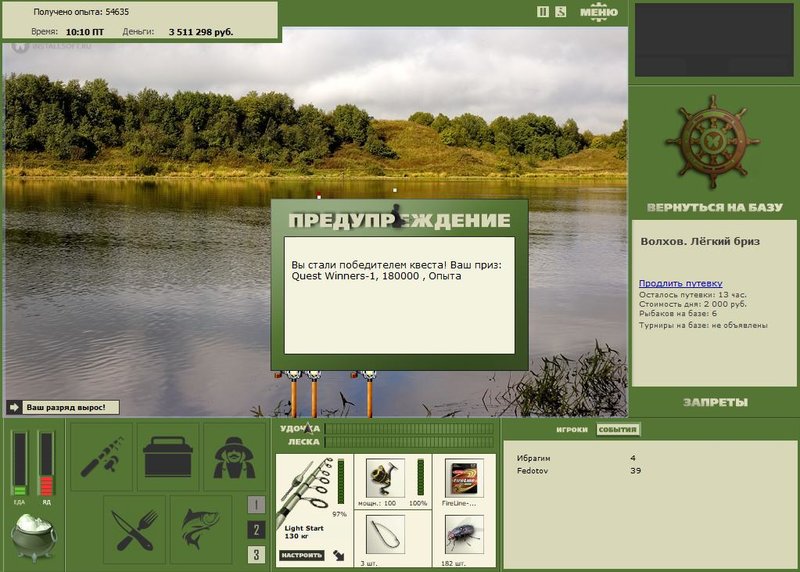Open the fisherman profile icon
Image resolution: width=800 pixels, height=572 pixels.
(x=234, y=456)
